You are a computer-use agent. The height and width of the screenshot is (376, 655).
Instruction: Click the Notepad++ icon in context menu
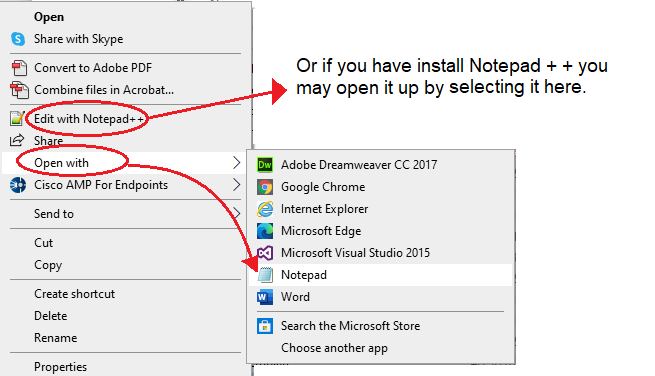(17, 119)
